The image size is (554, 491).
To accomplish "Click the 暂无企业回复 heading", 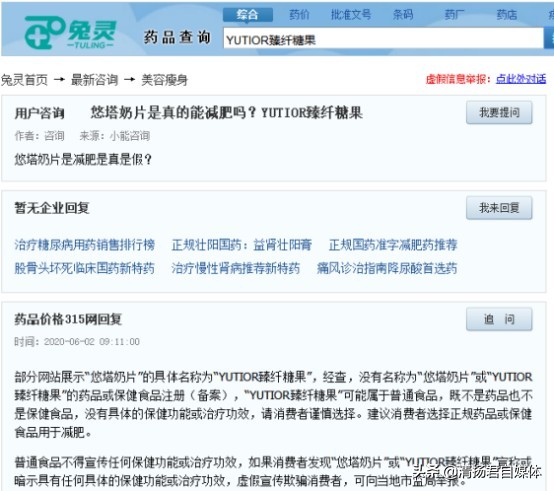I will 52,208.
